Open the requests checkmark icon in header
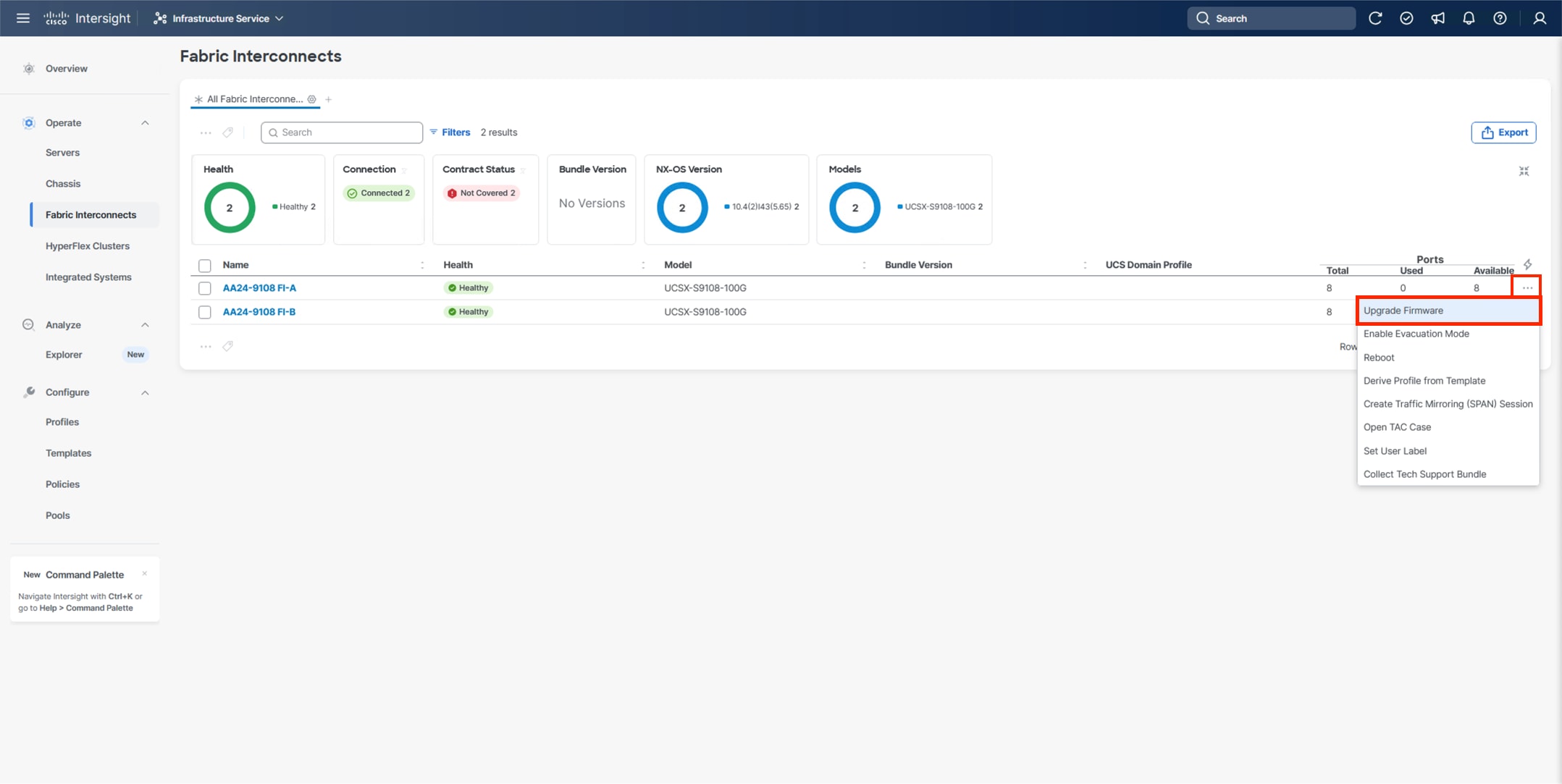This screenshot has width=1562, height=784. [x=1406, y=18]
